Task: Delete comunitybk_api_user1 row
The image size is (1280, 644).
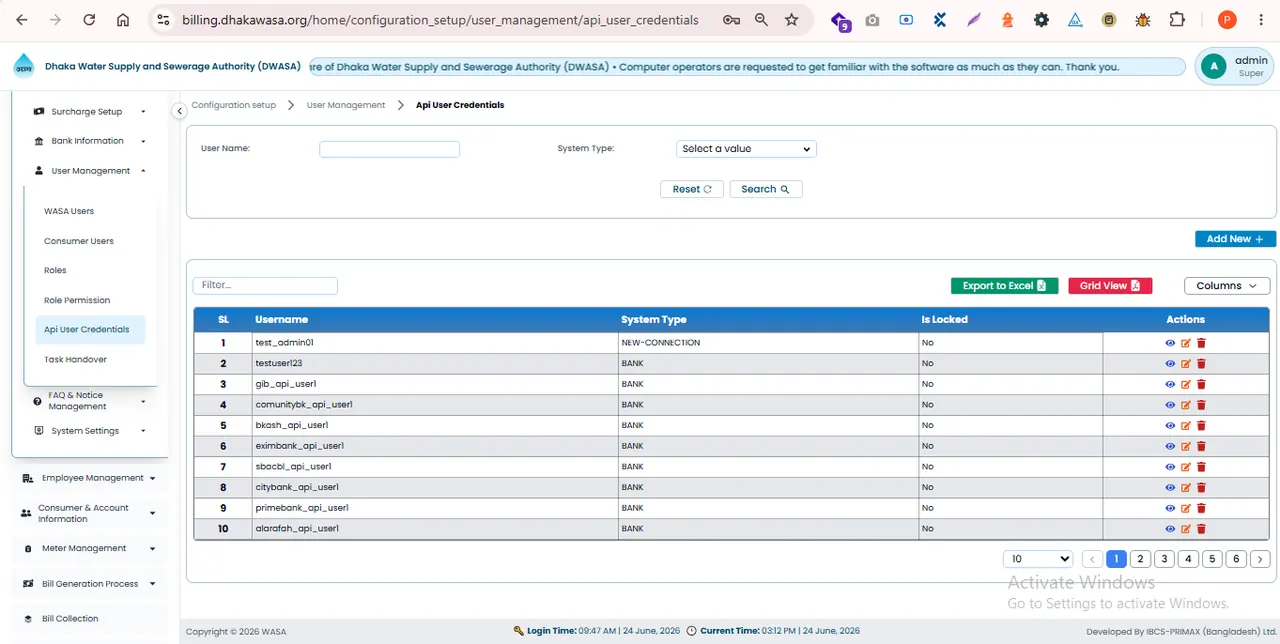Action: pos(1201,405)
